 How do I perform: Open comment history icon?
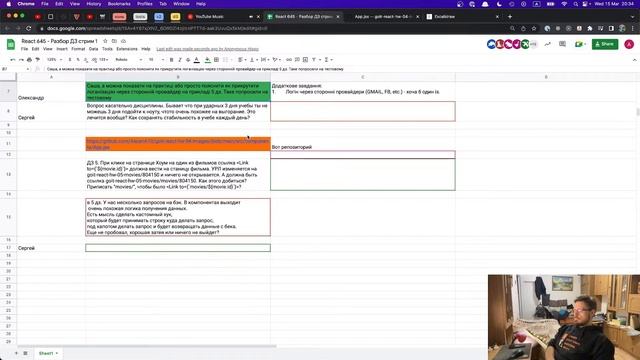562,44
